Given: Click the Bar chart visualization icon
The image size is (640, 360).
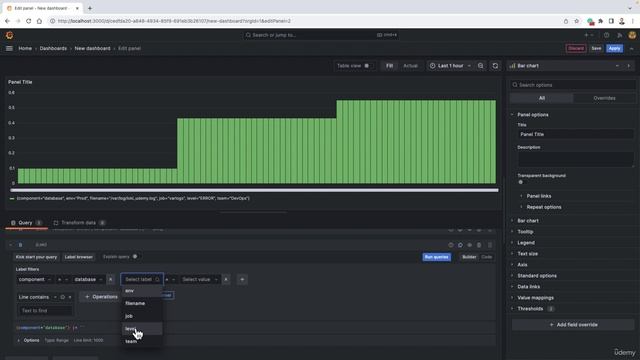Looking at the screenshot, I should coord(512,66).
